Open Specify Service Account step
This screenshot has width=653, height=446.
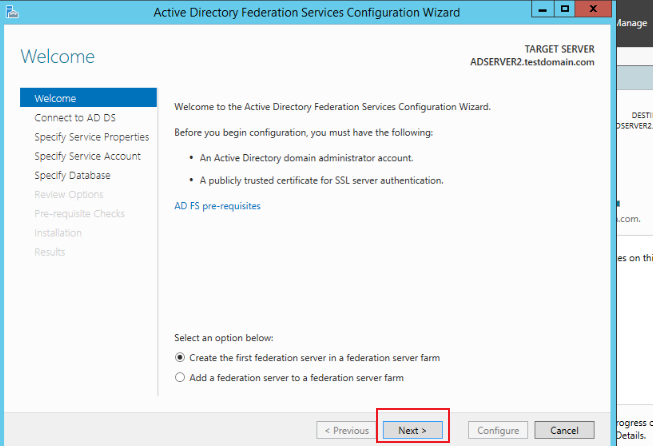click(x=87, y=156)
